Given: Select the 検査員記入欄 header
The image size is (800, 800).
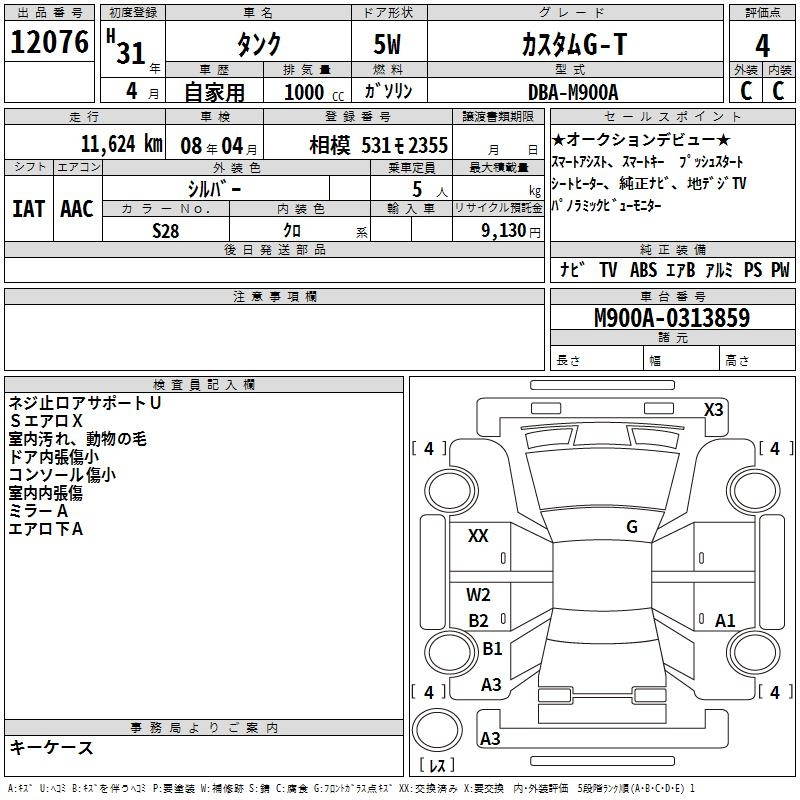Looking at the screenshot, I should coord(204,384).
